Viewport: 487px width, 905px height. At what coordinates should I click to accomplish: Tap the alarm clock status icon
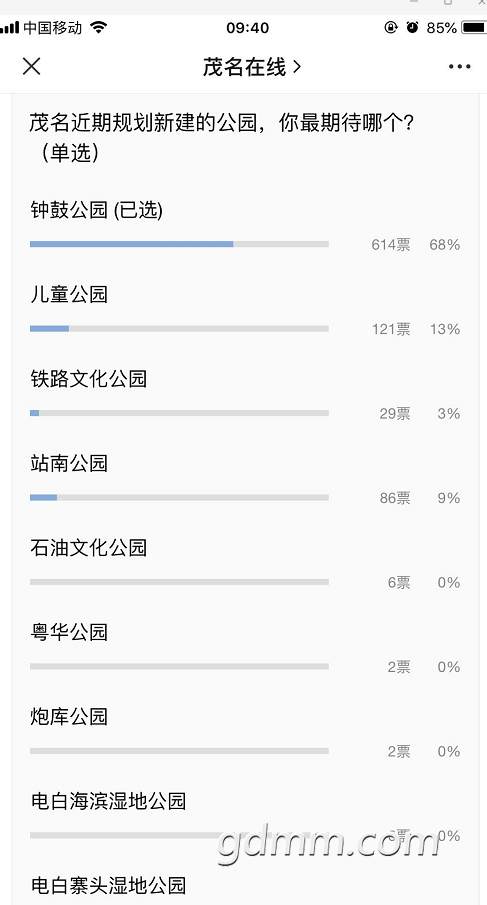coord(412,27)
